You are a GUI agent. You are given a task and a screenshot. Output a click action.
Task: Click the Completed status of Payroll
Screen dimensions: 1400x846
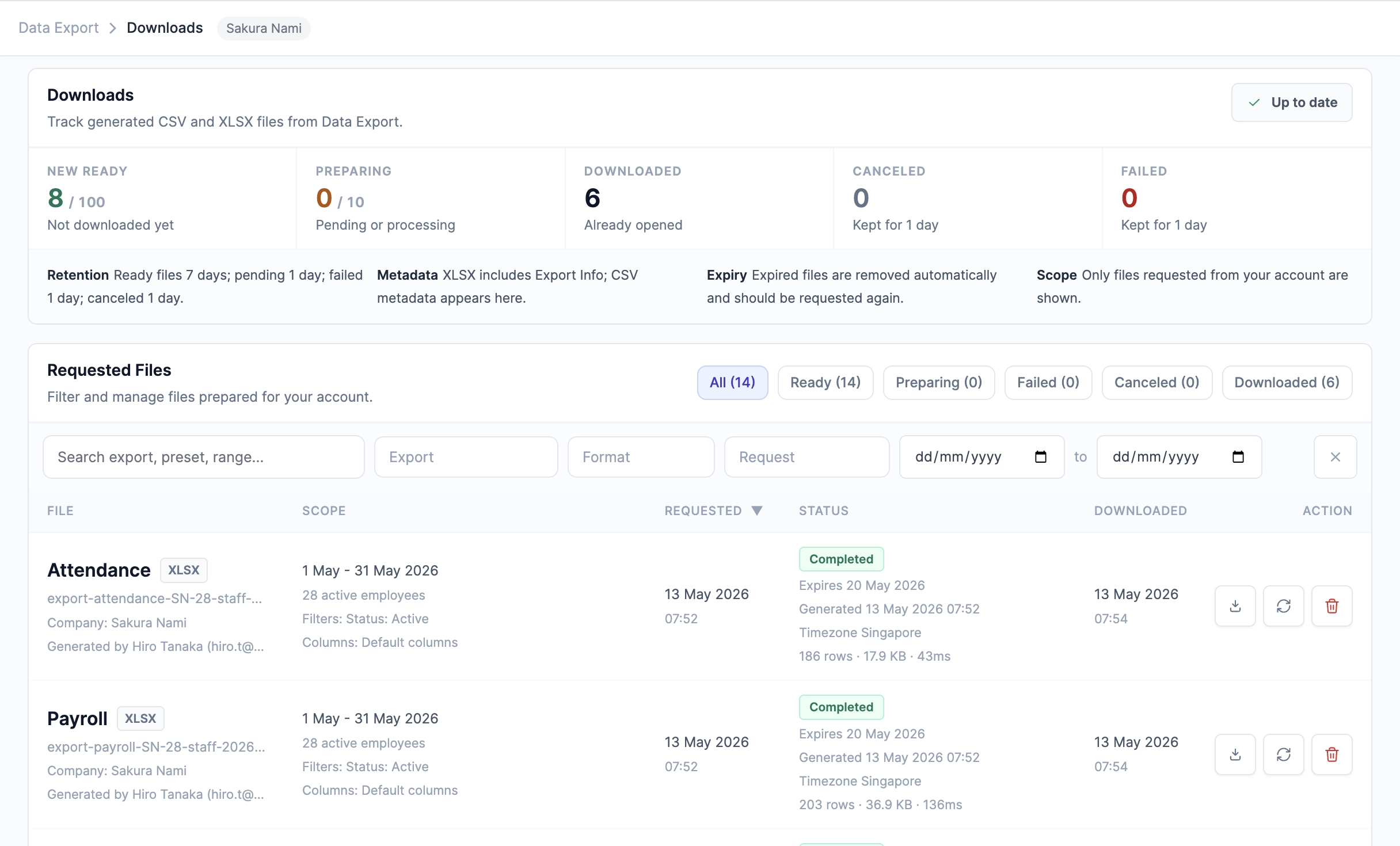tap(841, 707)
